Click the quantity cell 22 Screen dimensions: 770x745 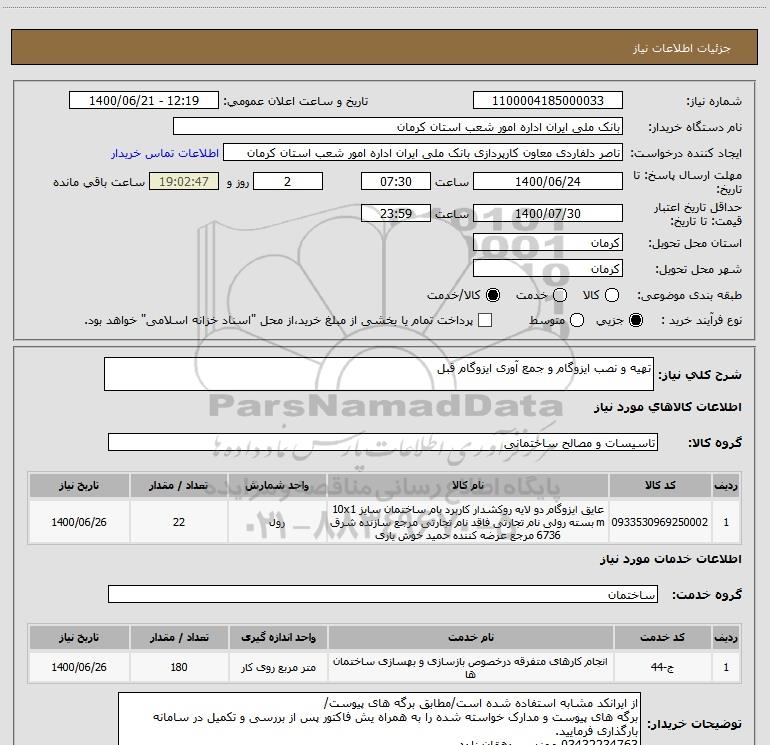179,522
